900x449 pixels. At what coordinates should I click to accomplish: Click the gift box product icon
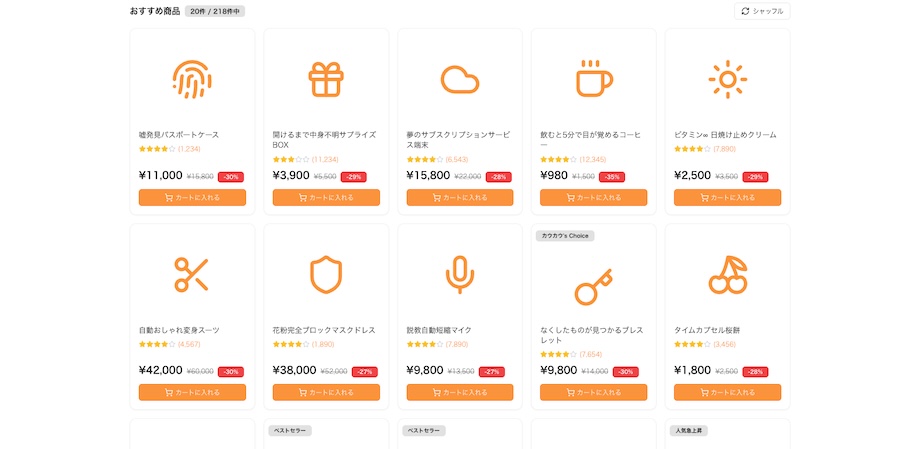click(325, 79)
